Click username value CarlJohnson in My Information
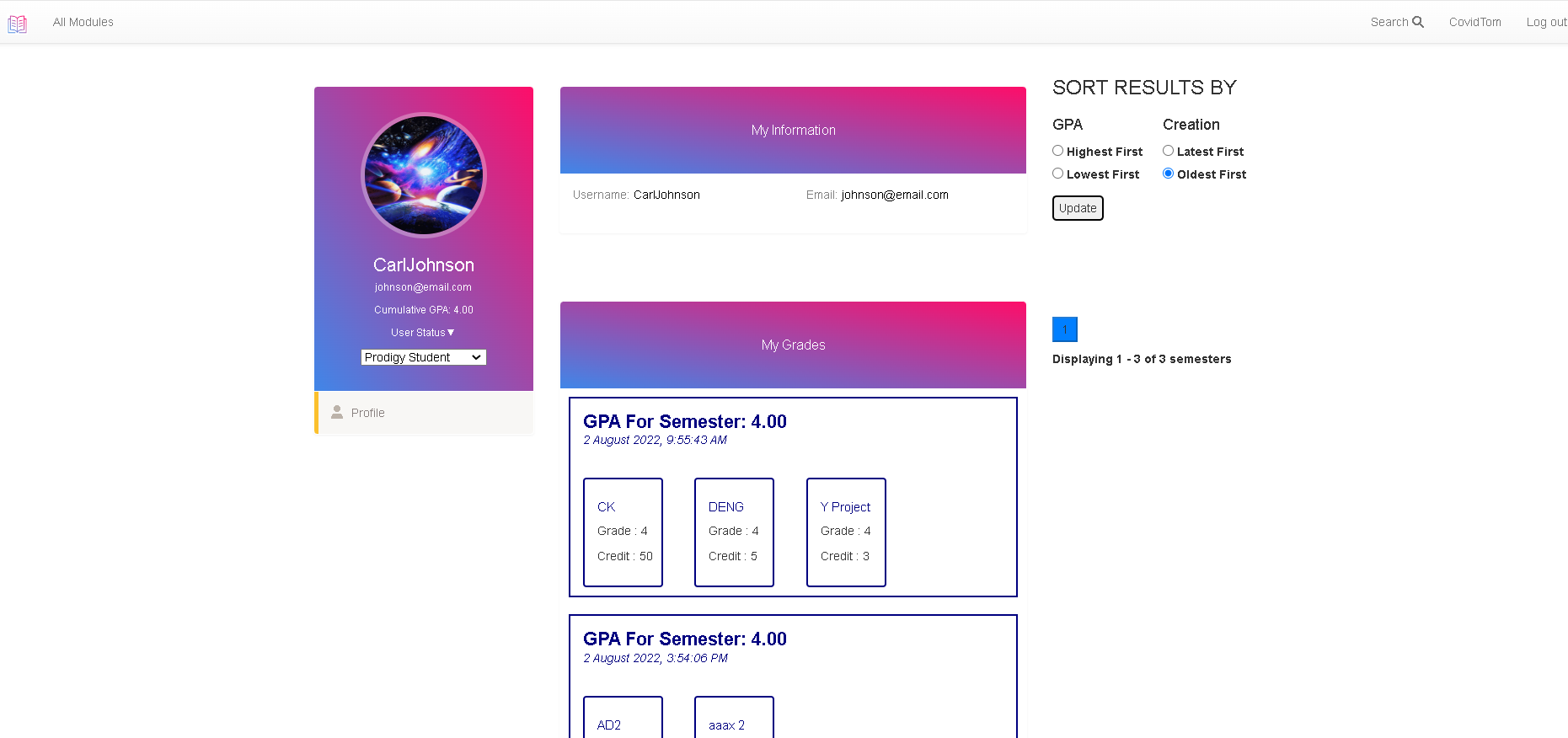 (666, 195)
